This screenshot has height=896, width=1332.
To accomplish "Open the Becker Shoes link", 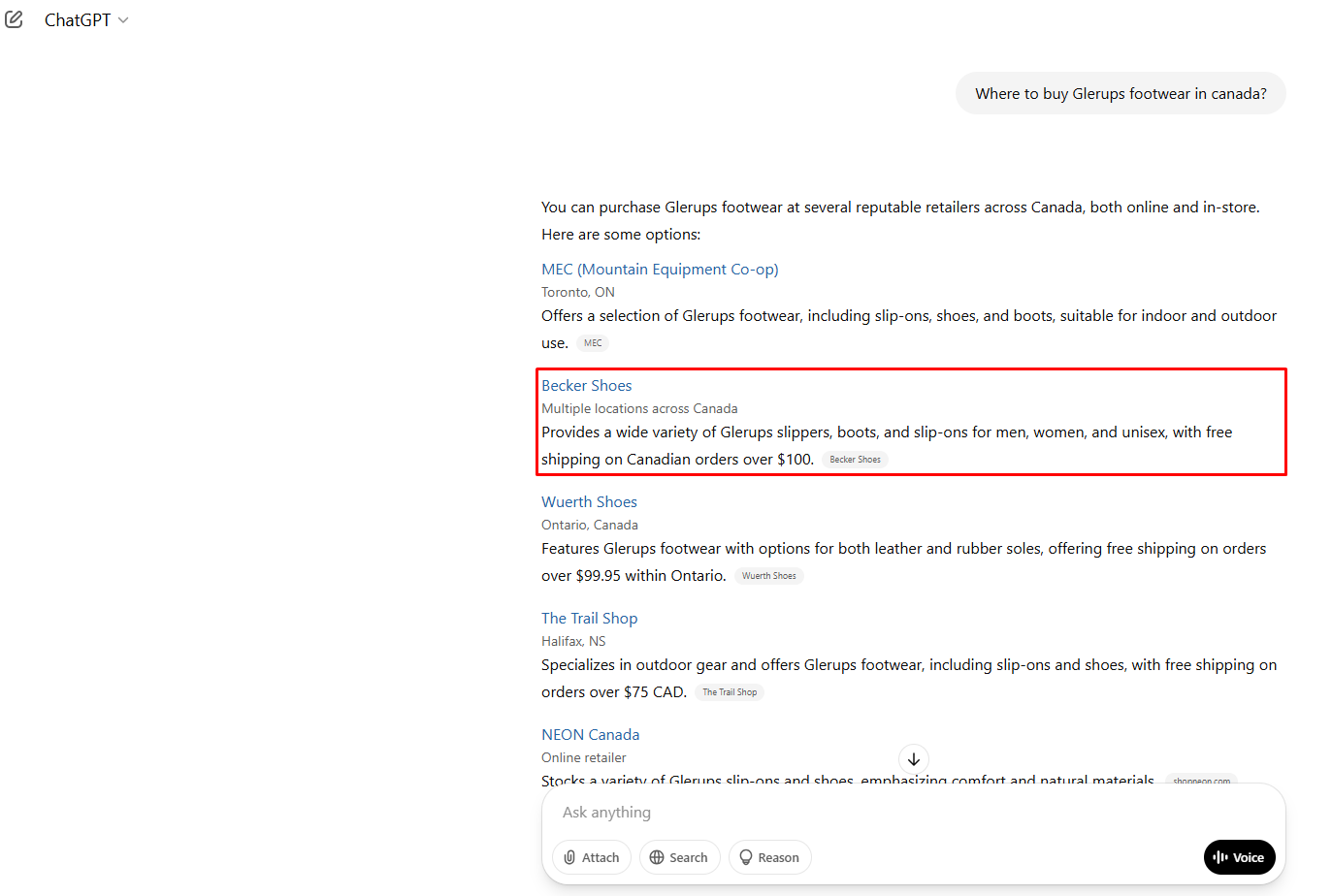I will click(x=586, y=386).
